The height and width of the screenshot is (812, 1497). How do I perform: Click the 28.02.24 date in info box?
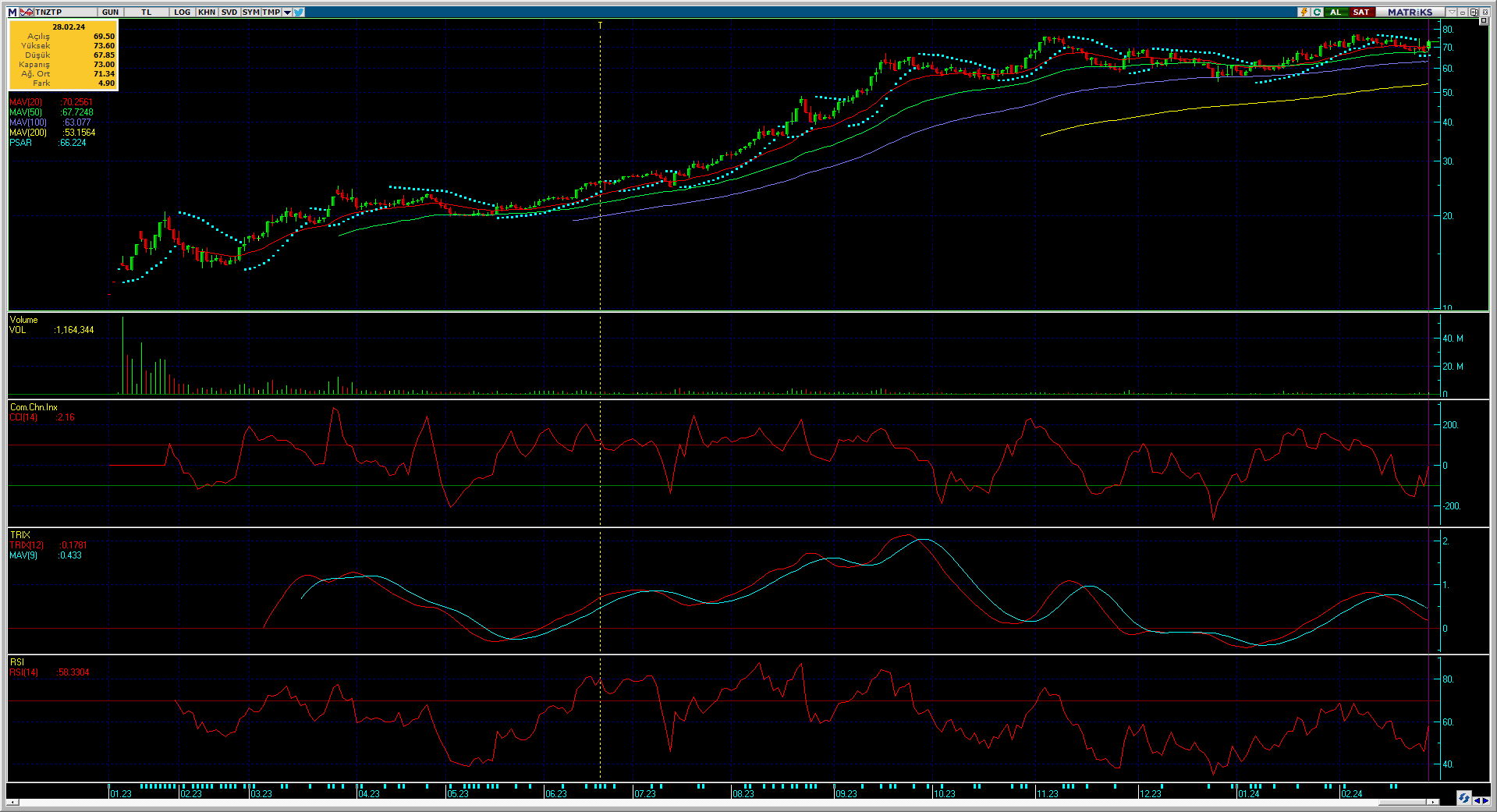coord(69,27)
